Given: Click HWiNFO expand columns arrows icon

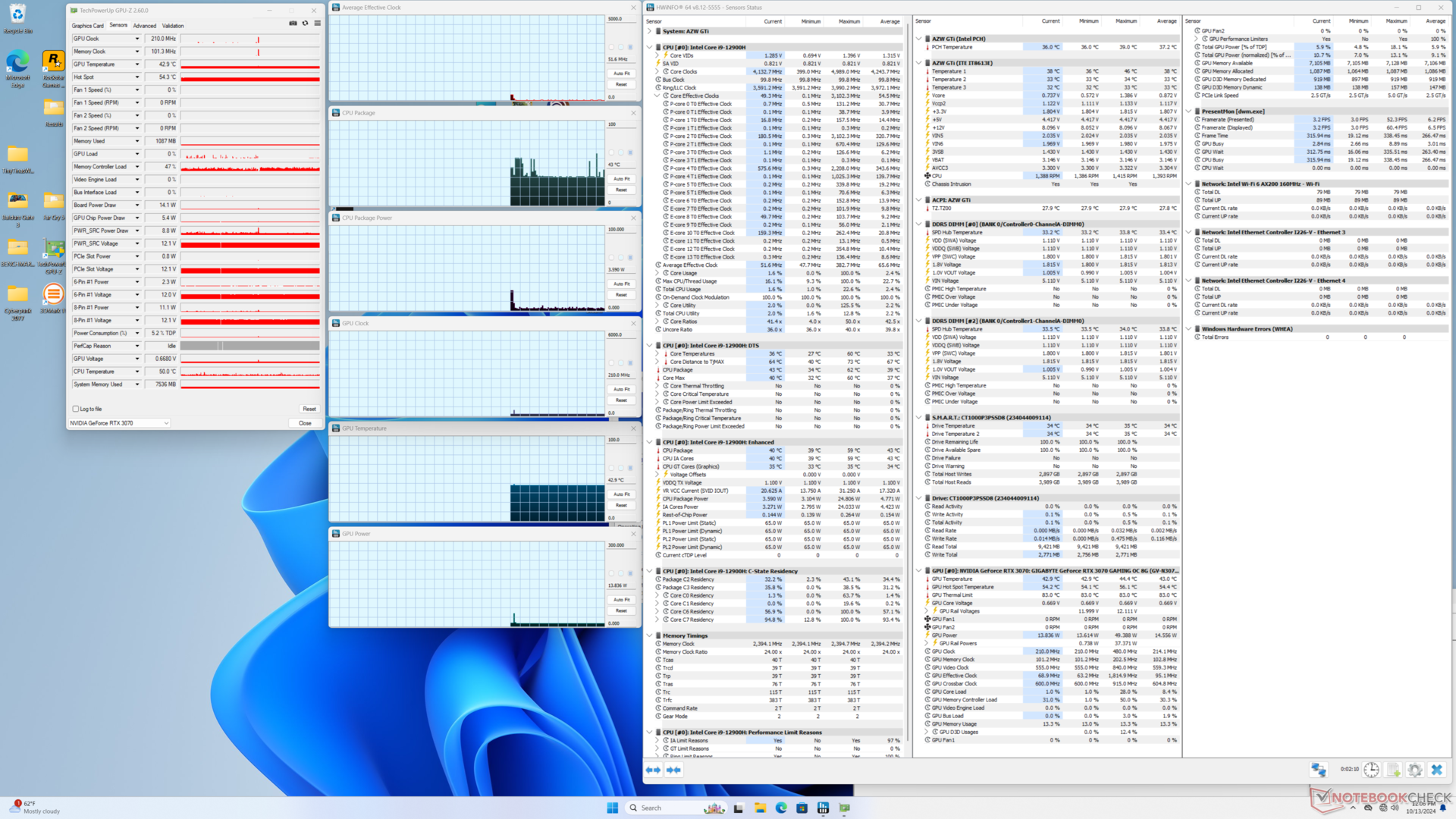Looking at the screenshot, I should click(x=653, y=770).
